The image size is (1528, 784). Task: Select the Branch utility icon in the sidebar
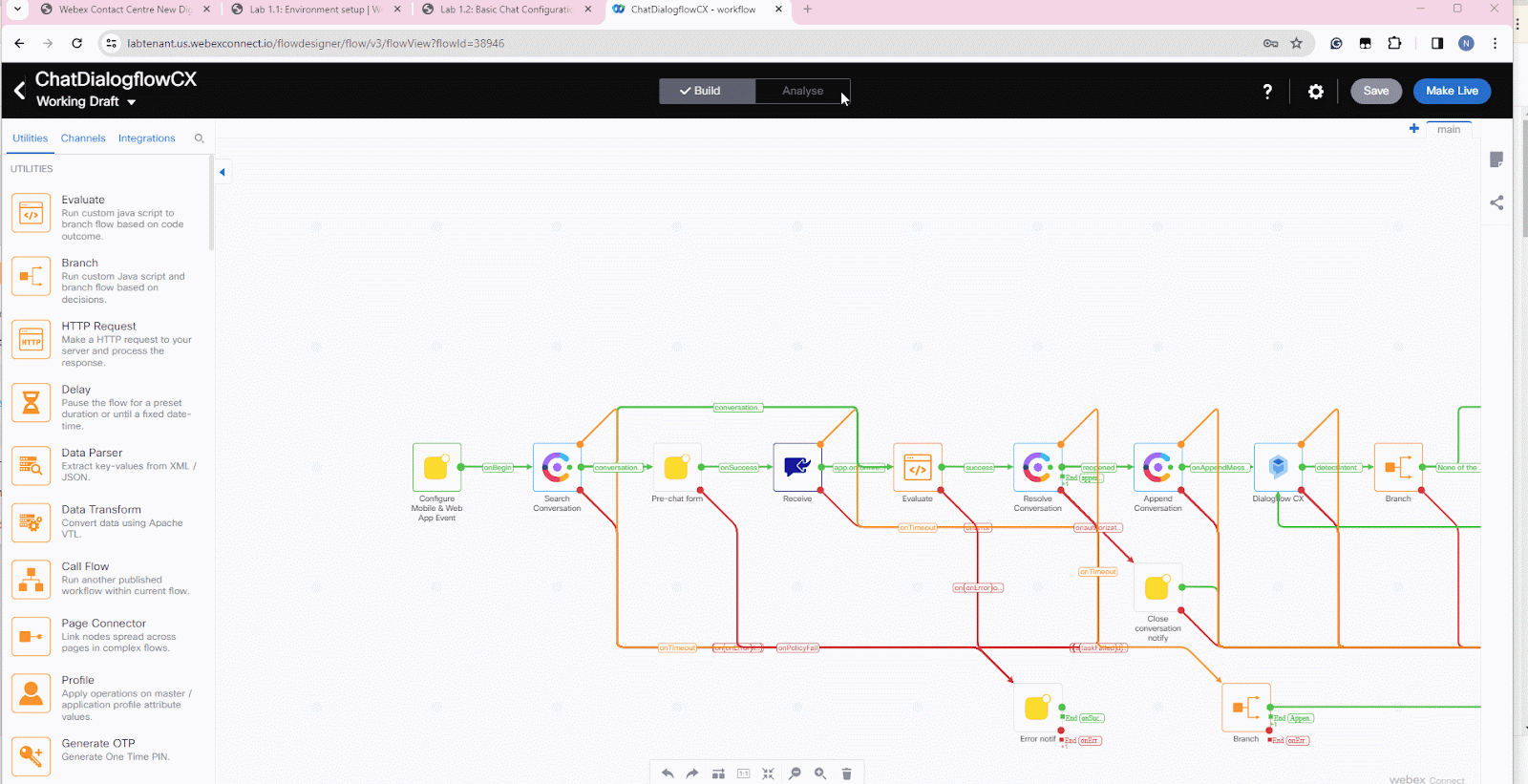point(31,276)
